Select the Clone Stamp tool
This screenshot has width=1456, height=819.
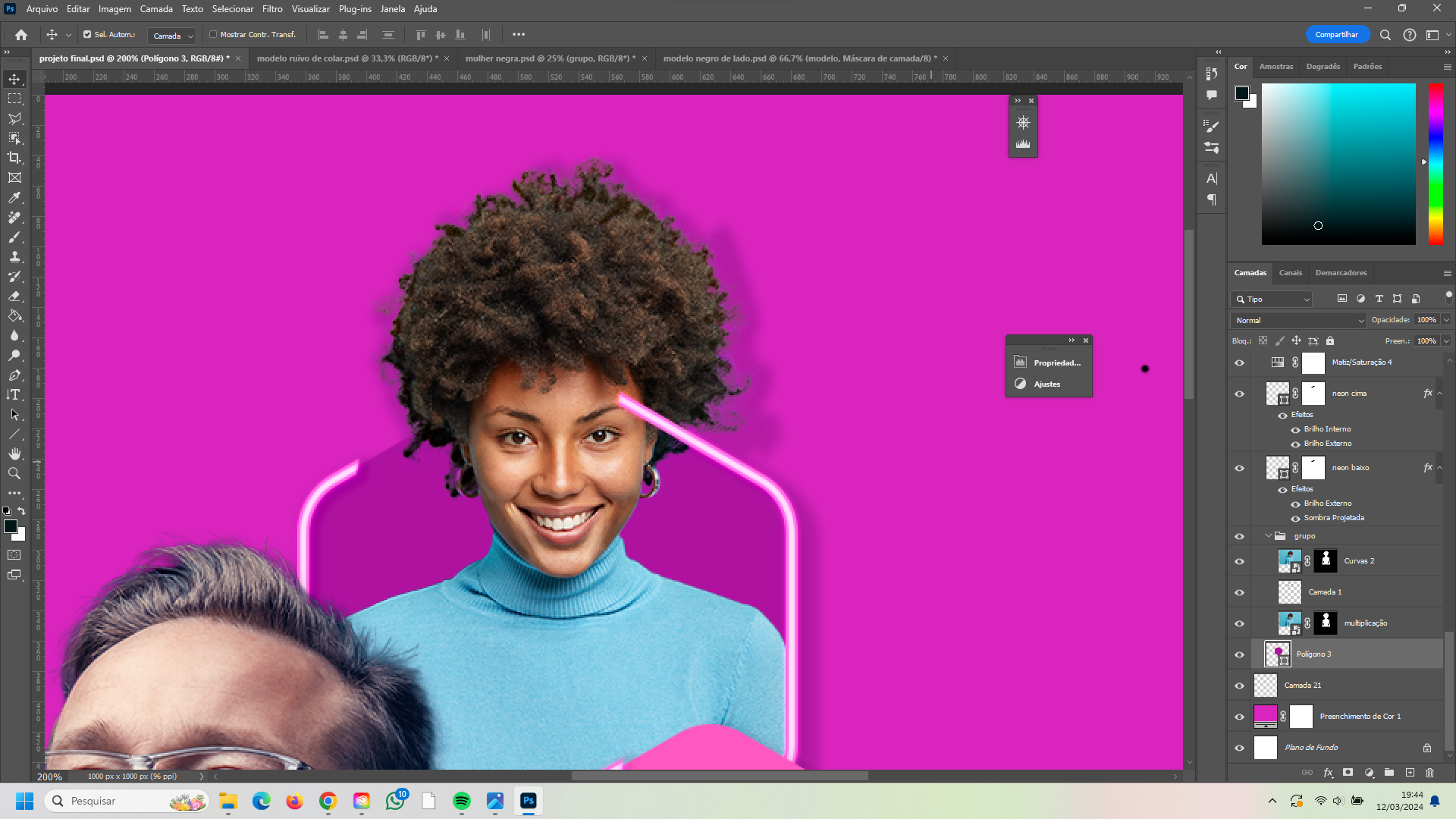click(x=14, y=256)
